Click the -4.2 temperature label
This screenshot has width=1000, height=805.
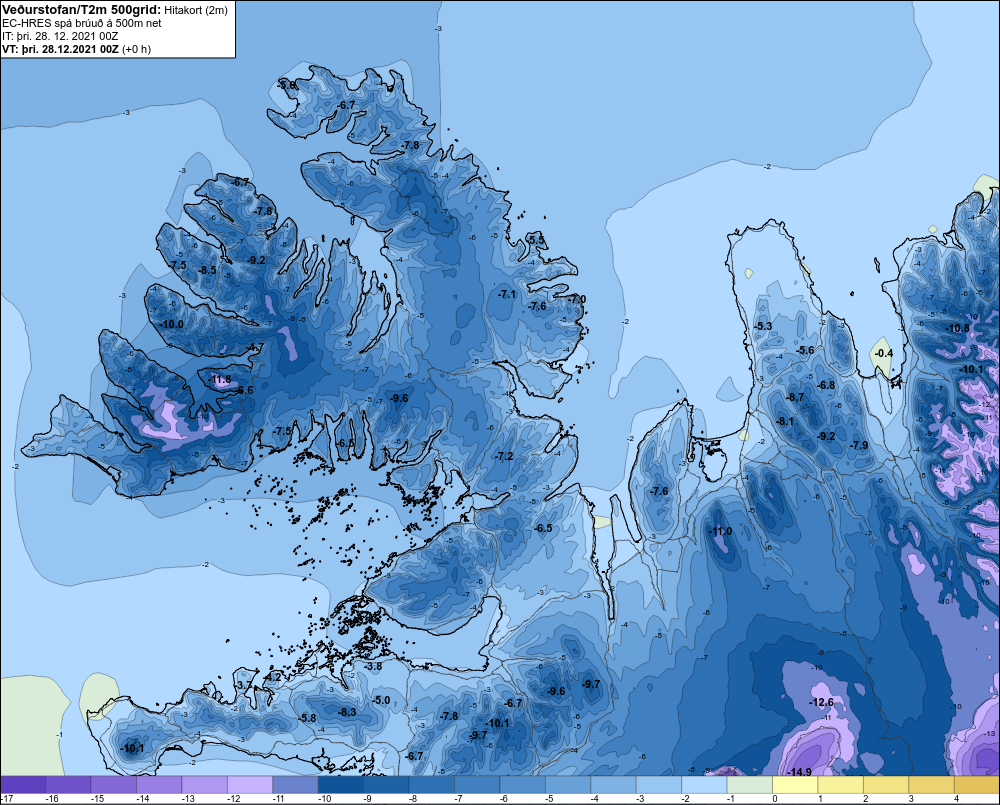pyautogui.click(x=272, y=677)
